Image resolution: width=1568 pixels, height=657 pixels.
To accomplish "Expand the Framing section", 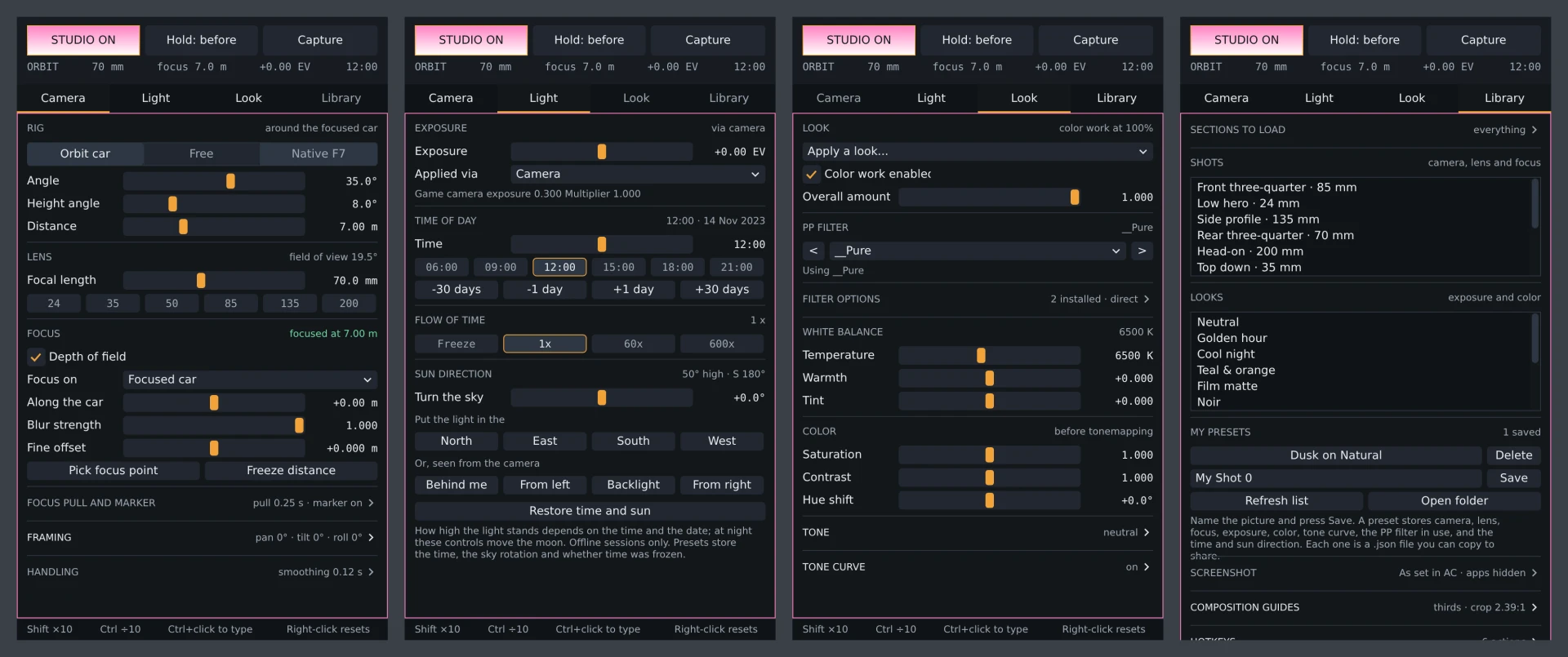I will pos(202,537).
